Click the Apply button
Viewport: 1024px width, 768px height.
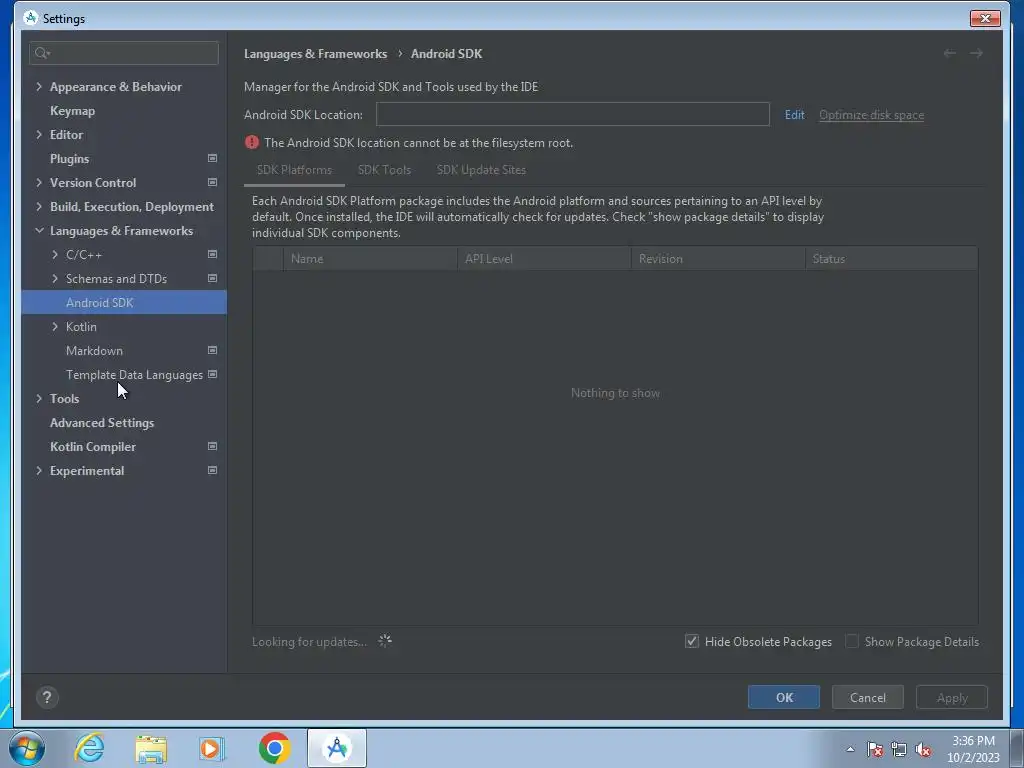point(952,697)
